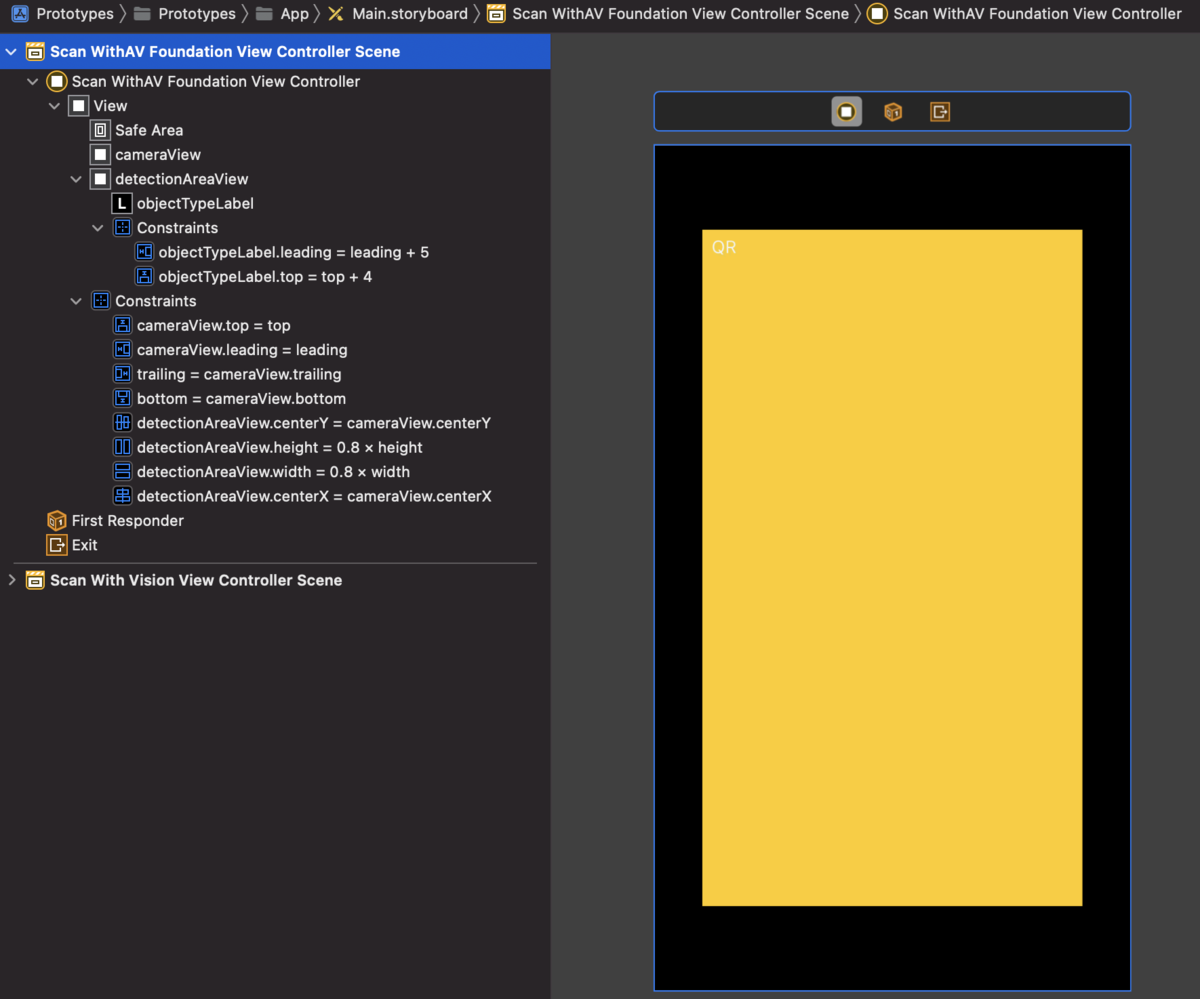The image size is (1200, 999).
Task: Click the objectTypeLabel.top constraint icon
Action: pos(144,277)
